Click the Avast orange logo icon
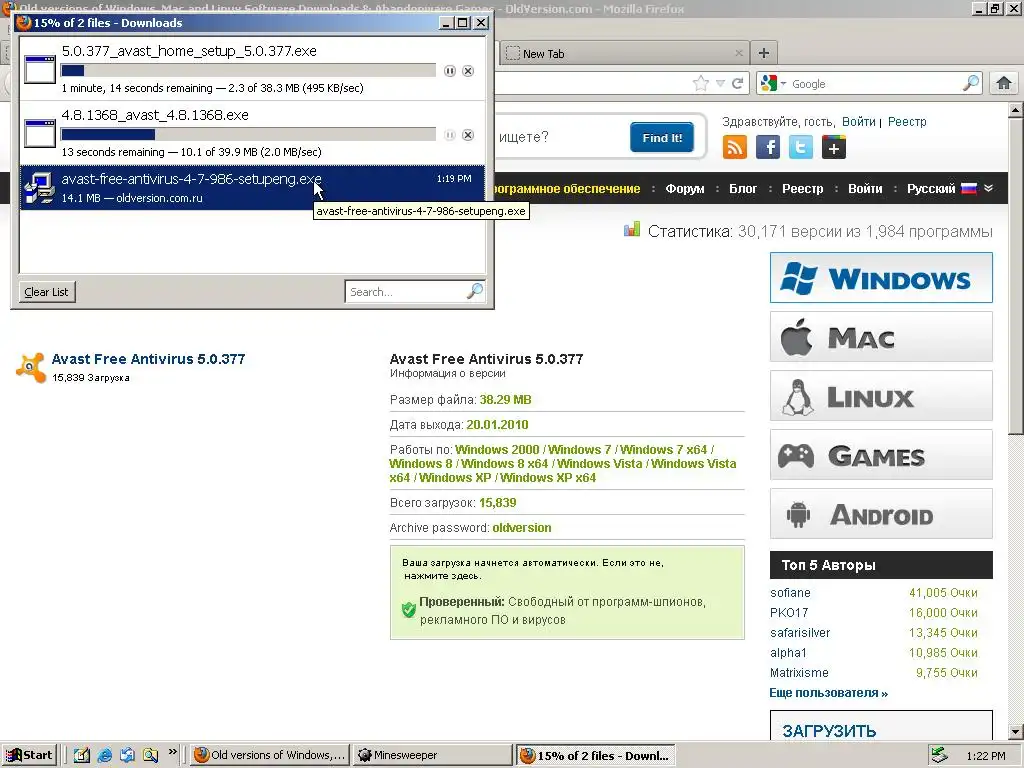 coord(31,368)
